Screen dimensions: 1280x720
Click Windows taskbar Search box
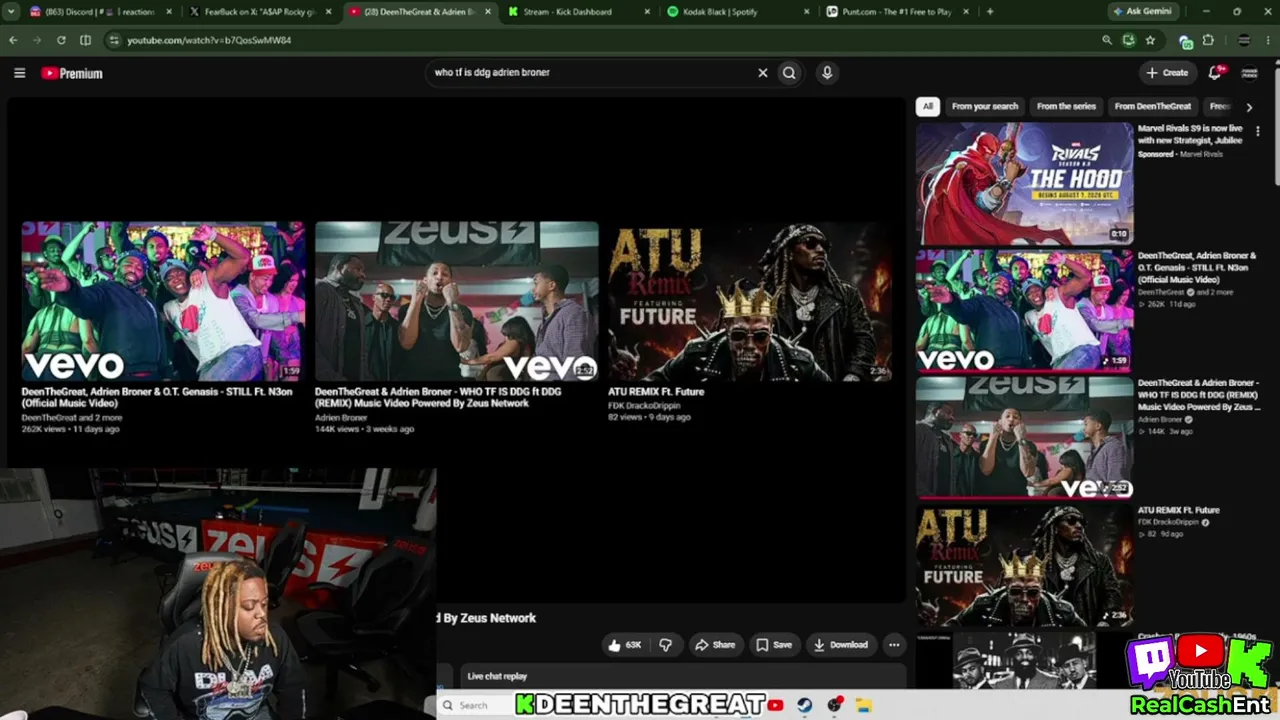[475, 705]
